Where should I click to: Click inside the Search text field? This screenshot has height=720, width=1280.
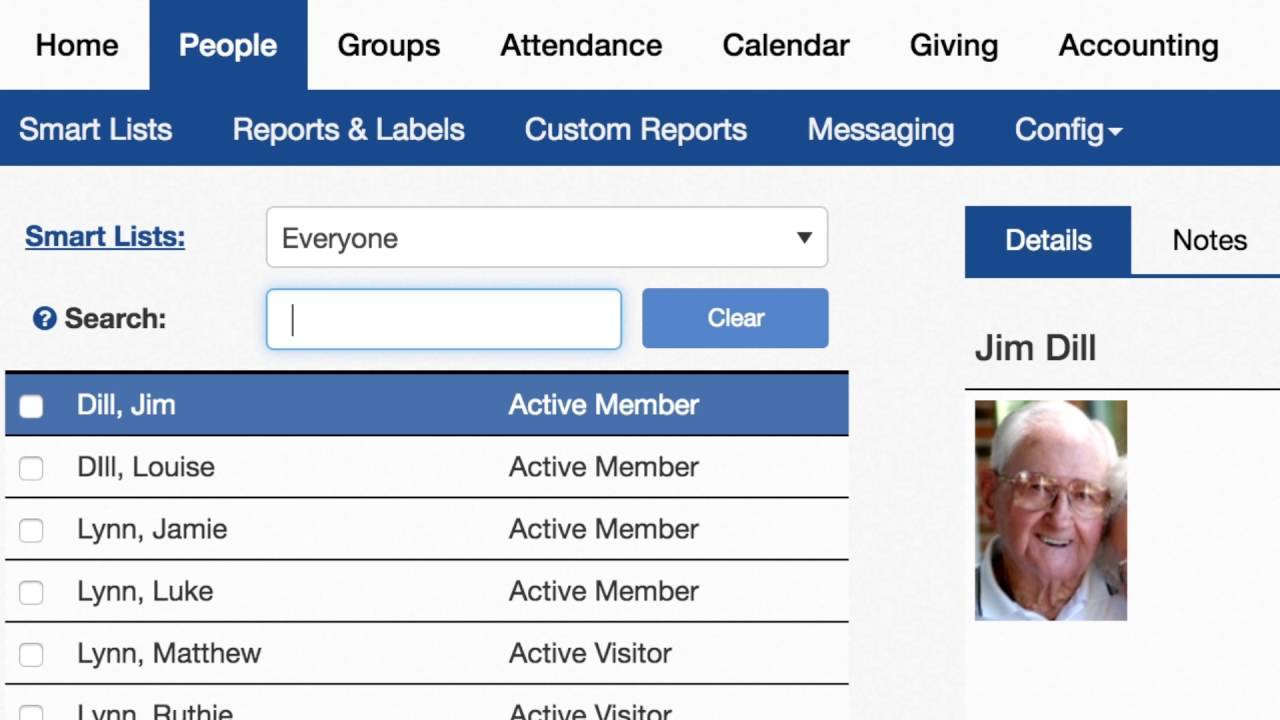[443, 319]
